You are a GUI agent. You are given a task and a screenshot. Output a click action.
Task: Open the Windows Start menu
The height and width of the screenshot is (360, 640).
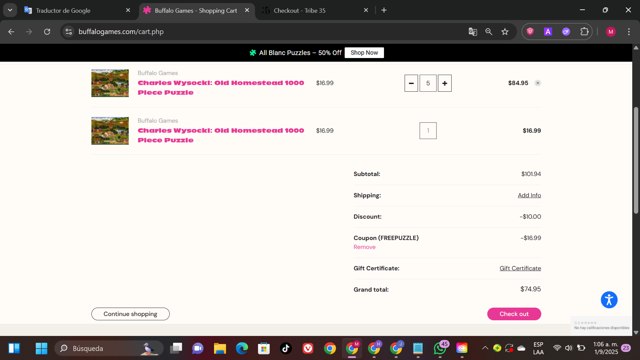coord(41,348)
